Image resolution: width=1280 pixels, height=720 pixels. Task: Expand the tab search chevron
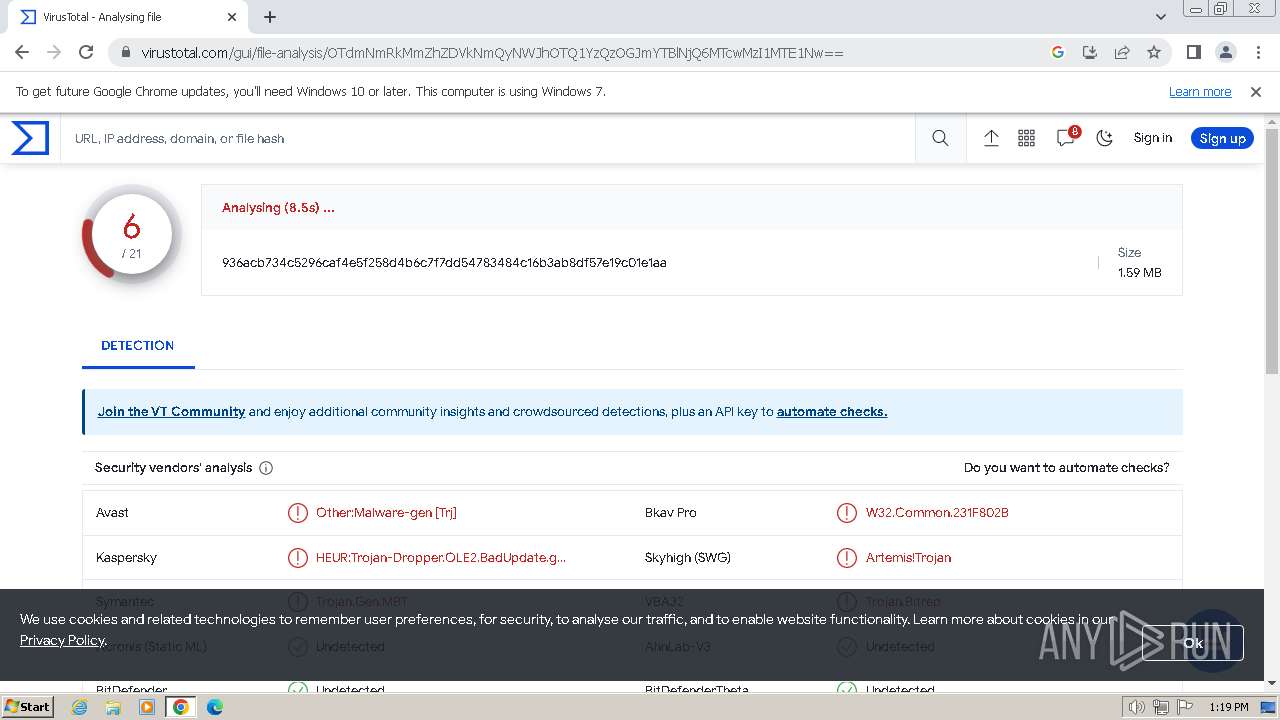coord(1160,17)
